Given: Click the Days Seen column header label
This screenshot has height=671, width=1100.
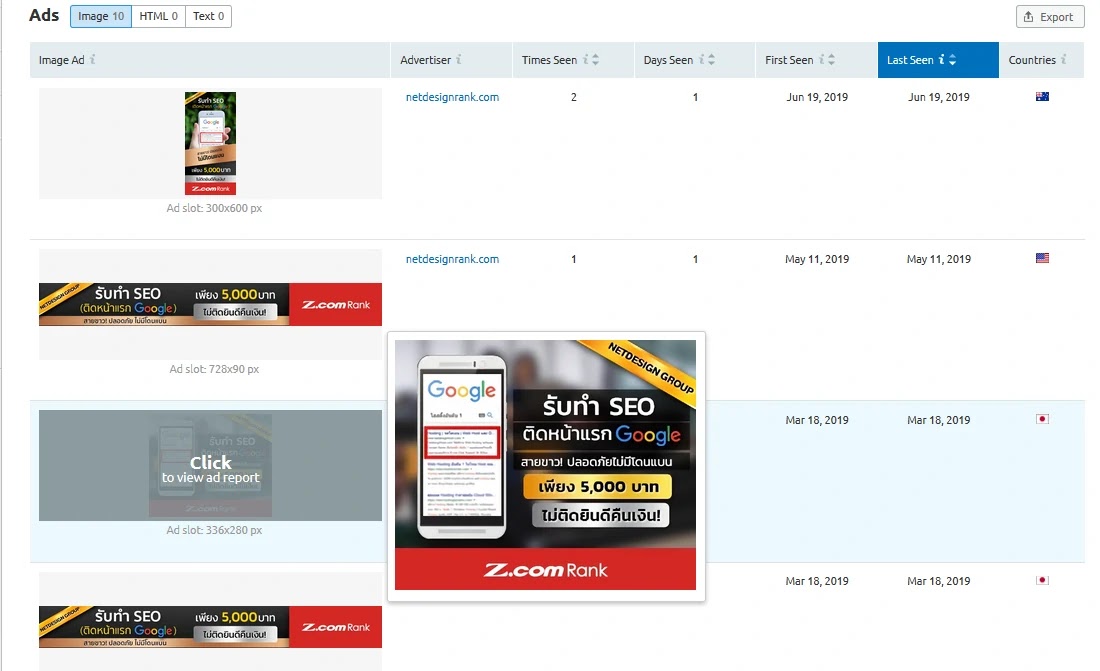Looking at the screenshot, I should tap(669, 60).
